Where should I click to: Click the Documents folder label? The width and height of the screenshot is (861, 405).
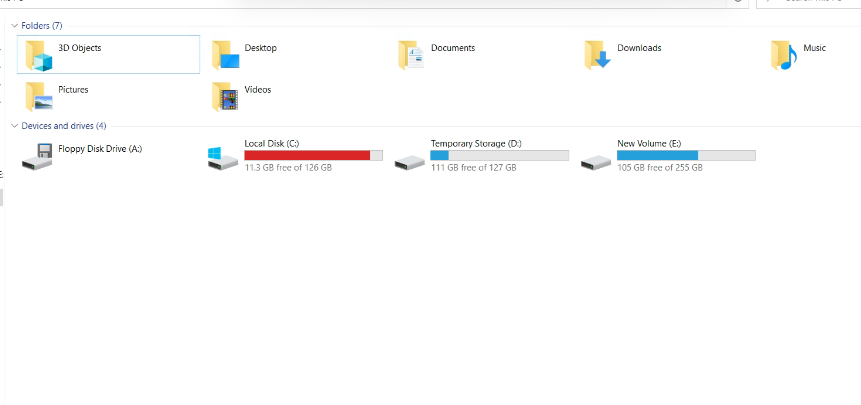[452, 48]
